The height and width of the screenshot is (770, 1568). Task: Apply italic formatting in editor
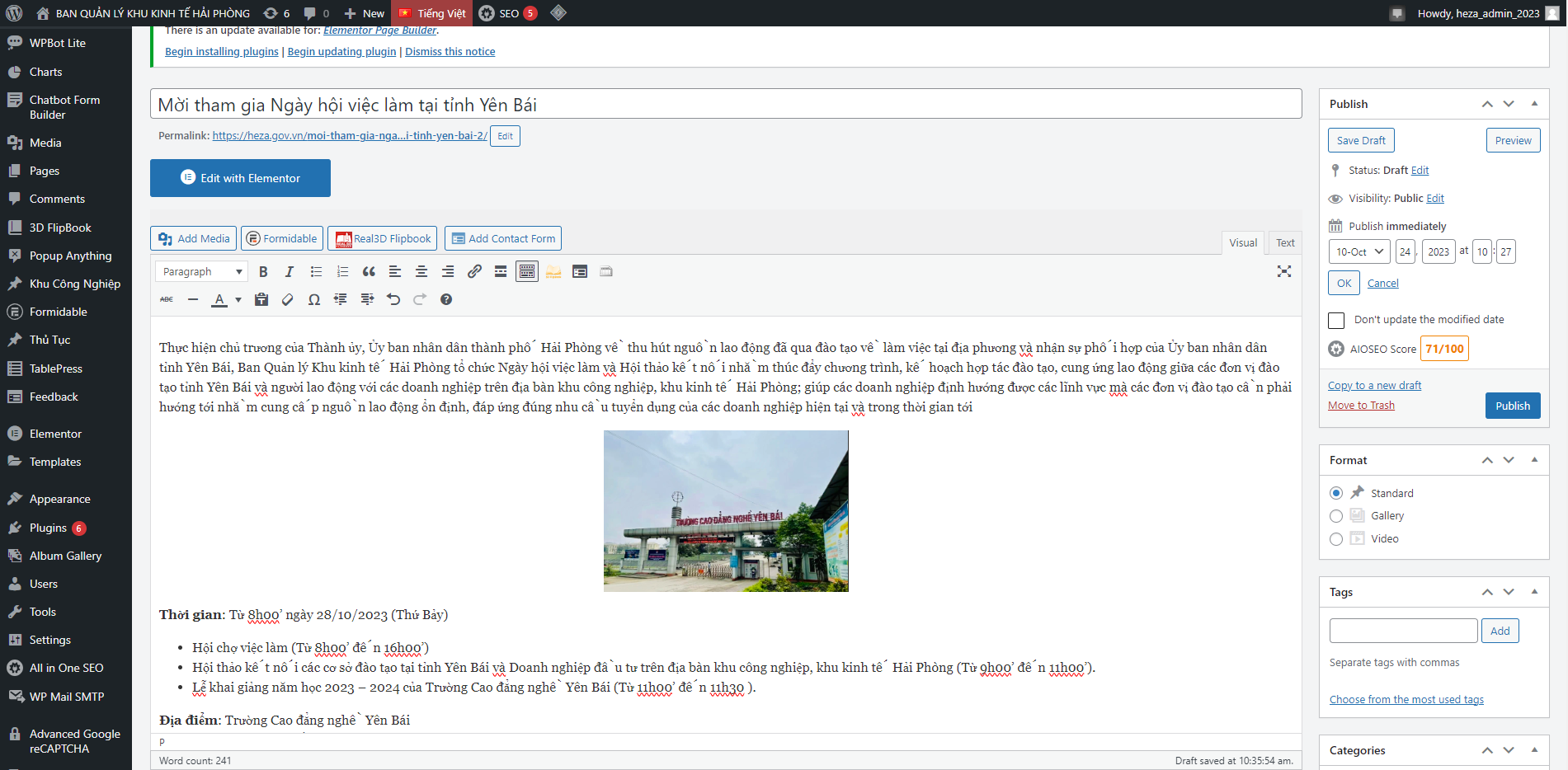[289, 272]
